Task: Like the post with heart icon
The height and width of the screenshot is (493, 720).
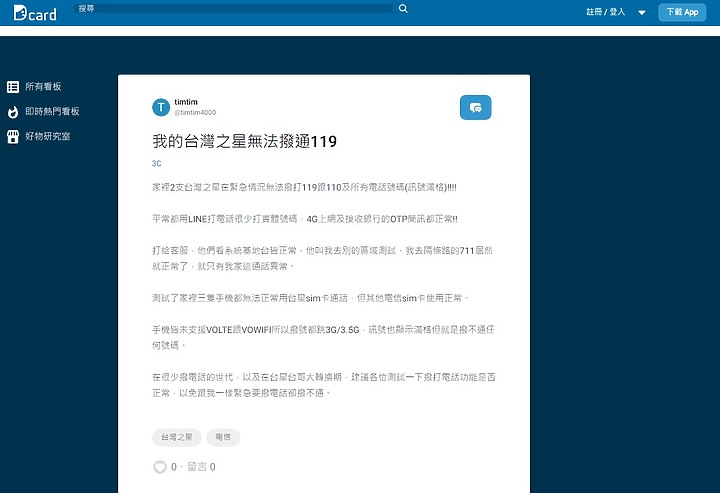Action: point(160,467)
